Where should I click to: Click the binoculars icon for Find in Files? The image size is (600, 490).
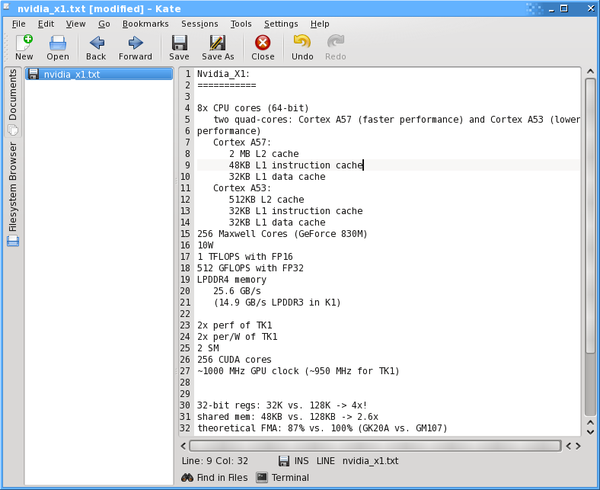click(187, 477)
